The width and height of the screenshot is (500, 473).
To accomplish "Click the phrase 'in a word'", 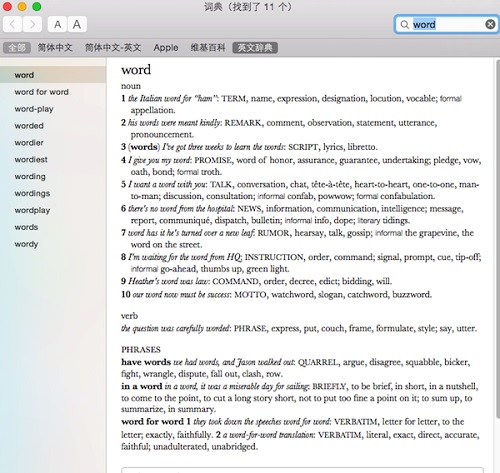I will [x=142, y=386].
